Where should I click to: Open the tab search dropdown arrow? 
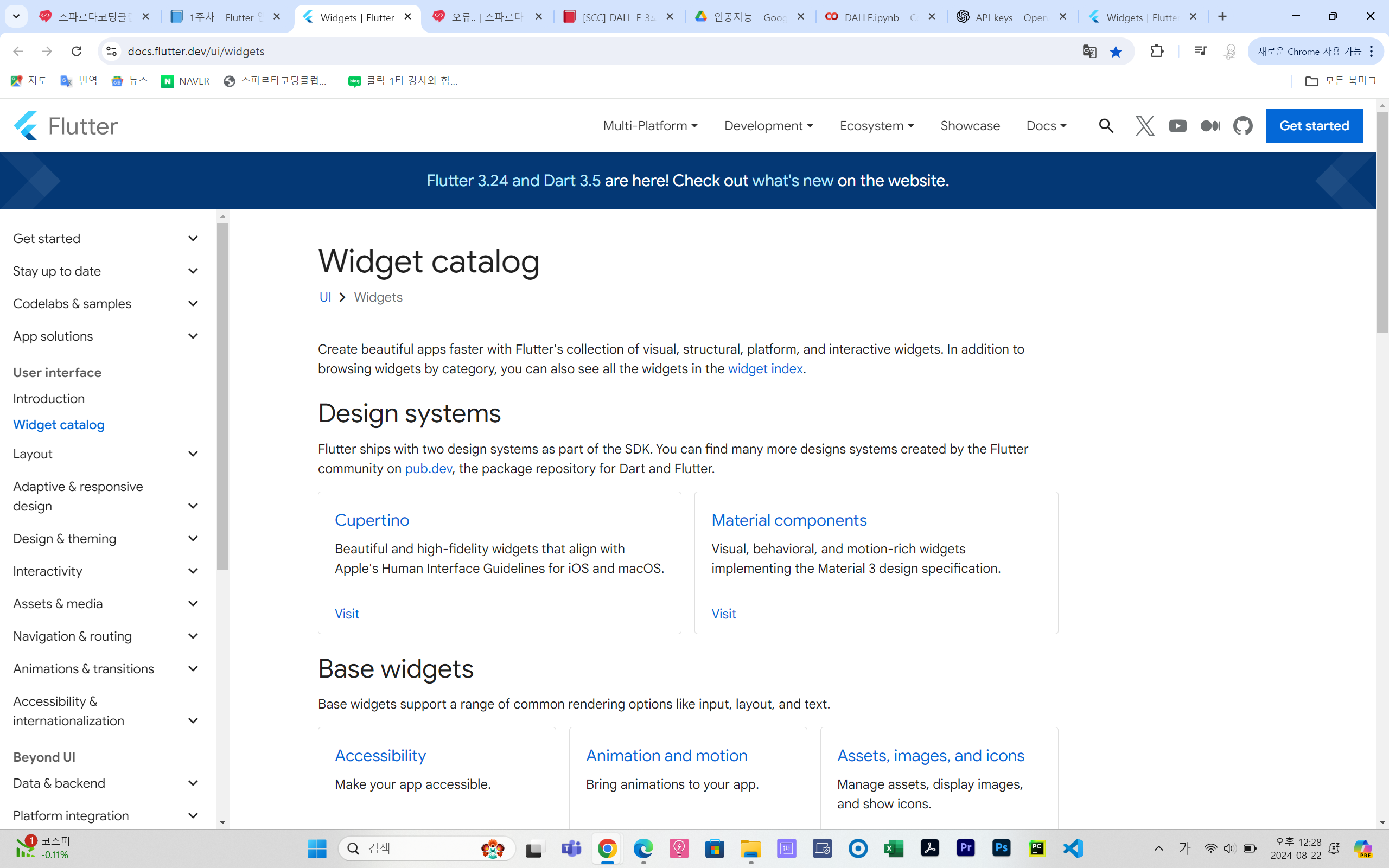click(x=16, y=17)
